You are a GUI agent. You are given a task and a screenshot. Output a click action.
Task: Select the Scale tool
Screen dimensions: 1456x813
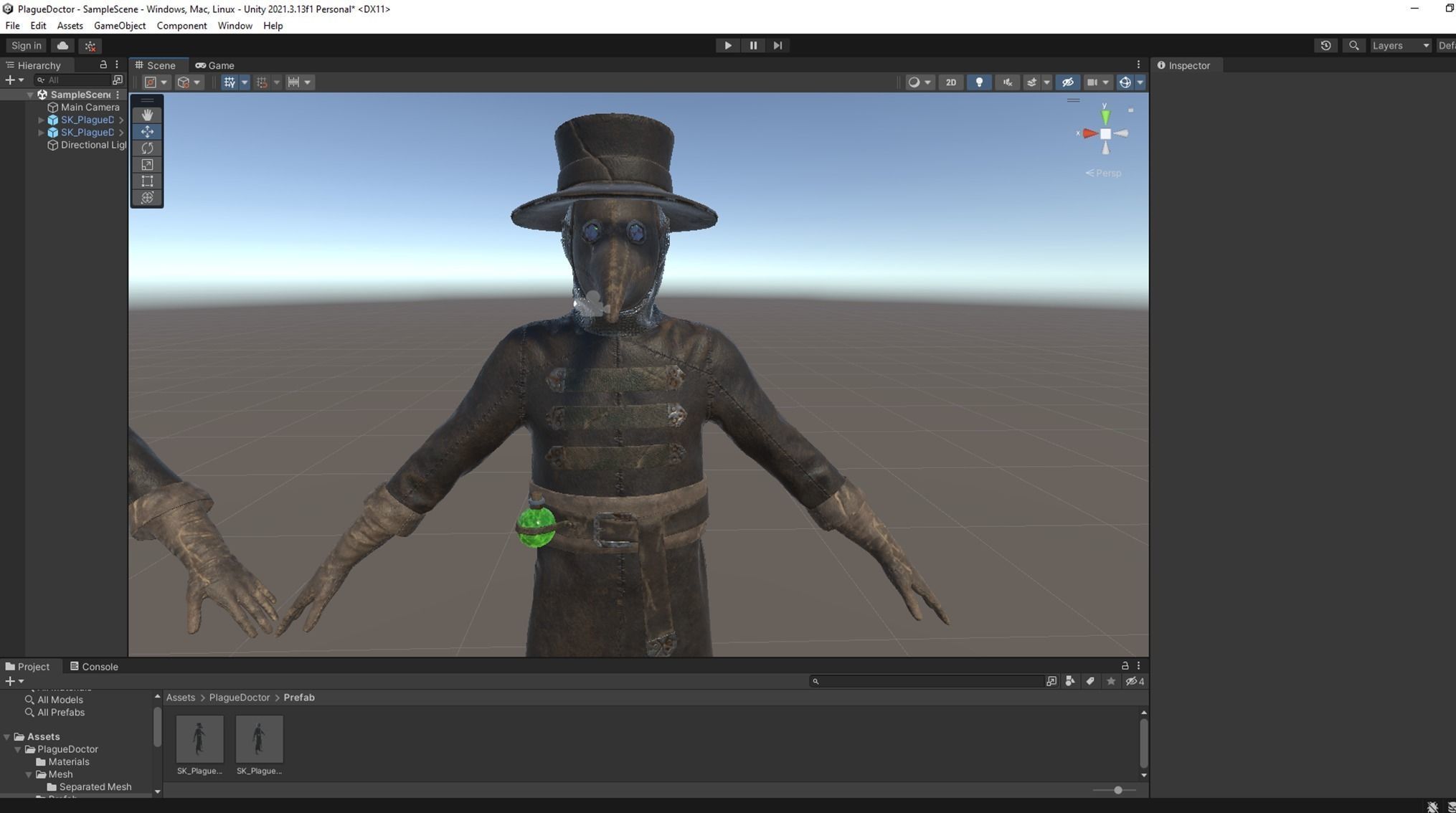tap(147, 164)
